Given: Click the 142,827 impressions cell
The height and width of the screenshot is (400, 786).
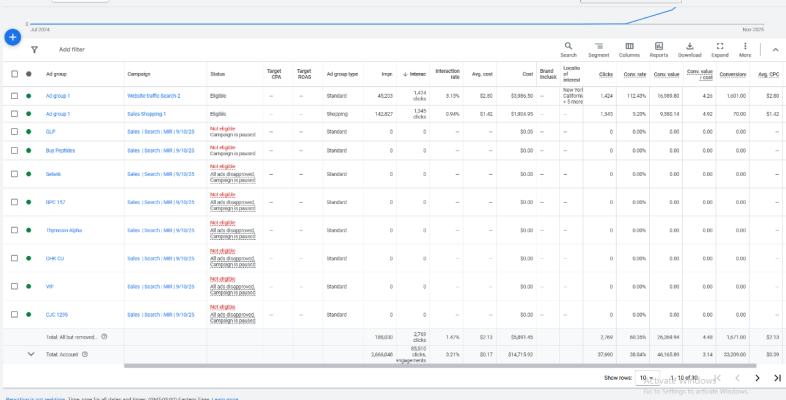Looking at the screenshot, I should pos(384,114).
